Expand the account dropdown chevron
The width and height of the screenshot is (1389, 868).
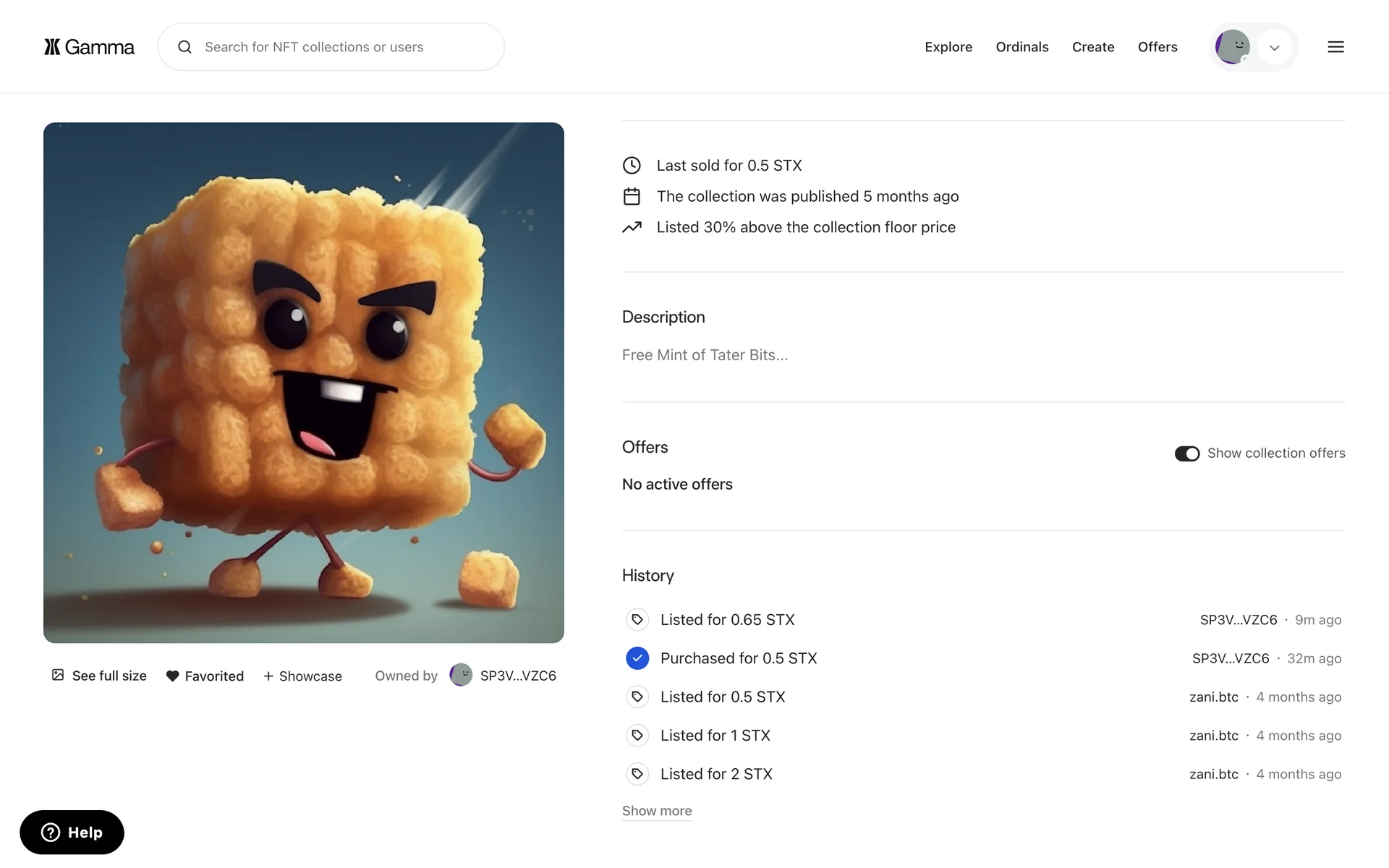1274,48
